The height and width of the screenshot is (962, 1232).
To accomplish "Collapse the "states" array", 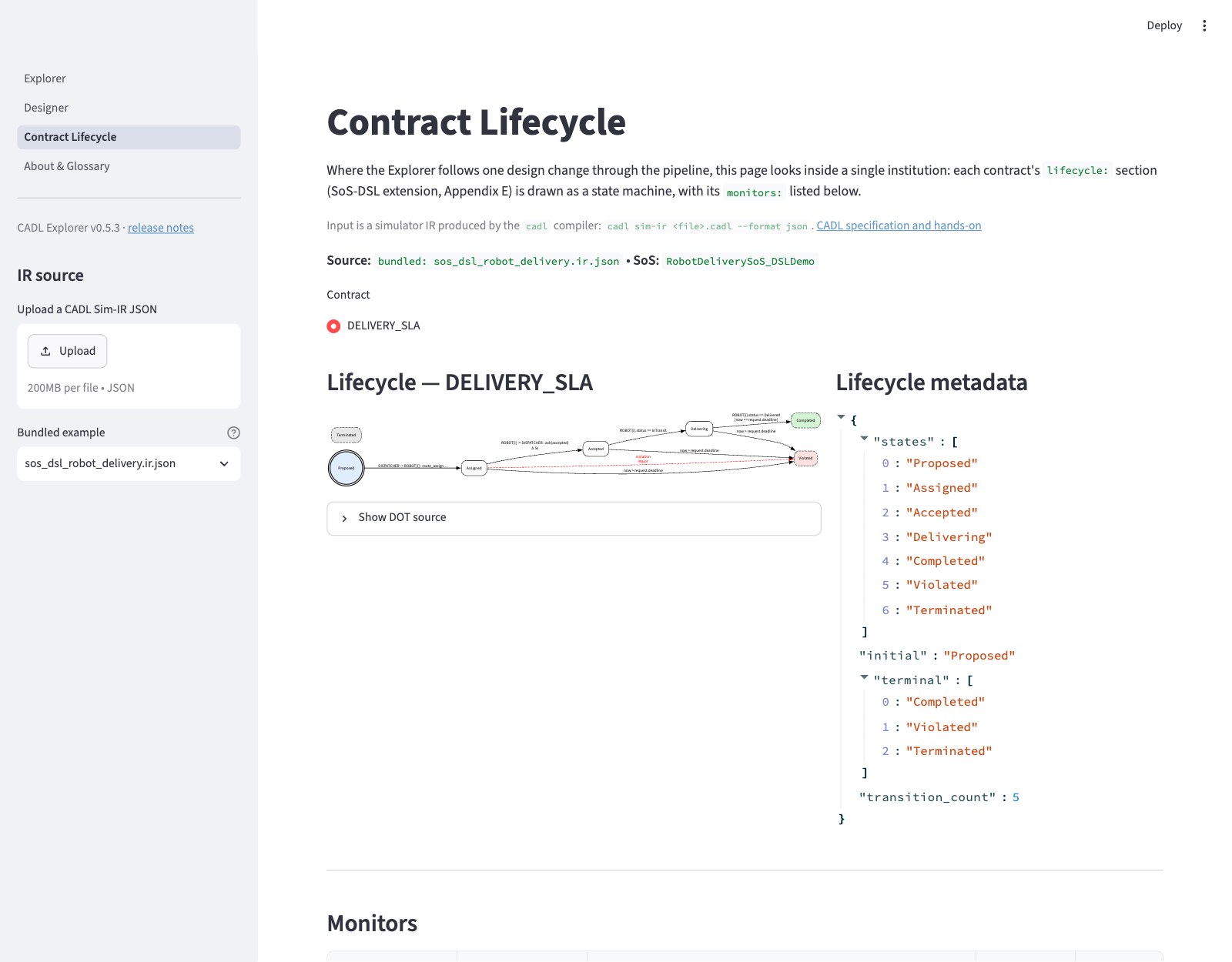I will (x=864, y=439).
